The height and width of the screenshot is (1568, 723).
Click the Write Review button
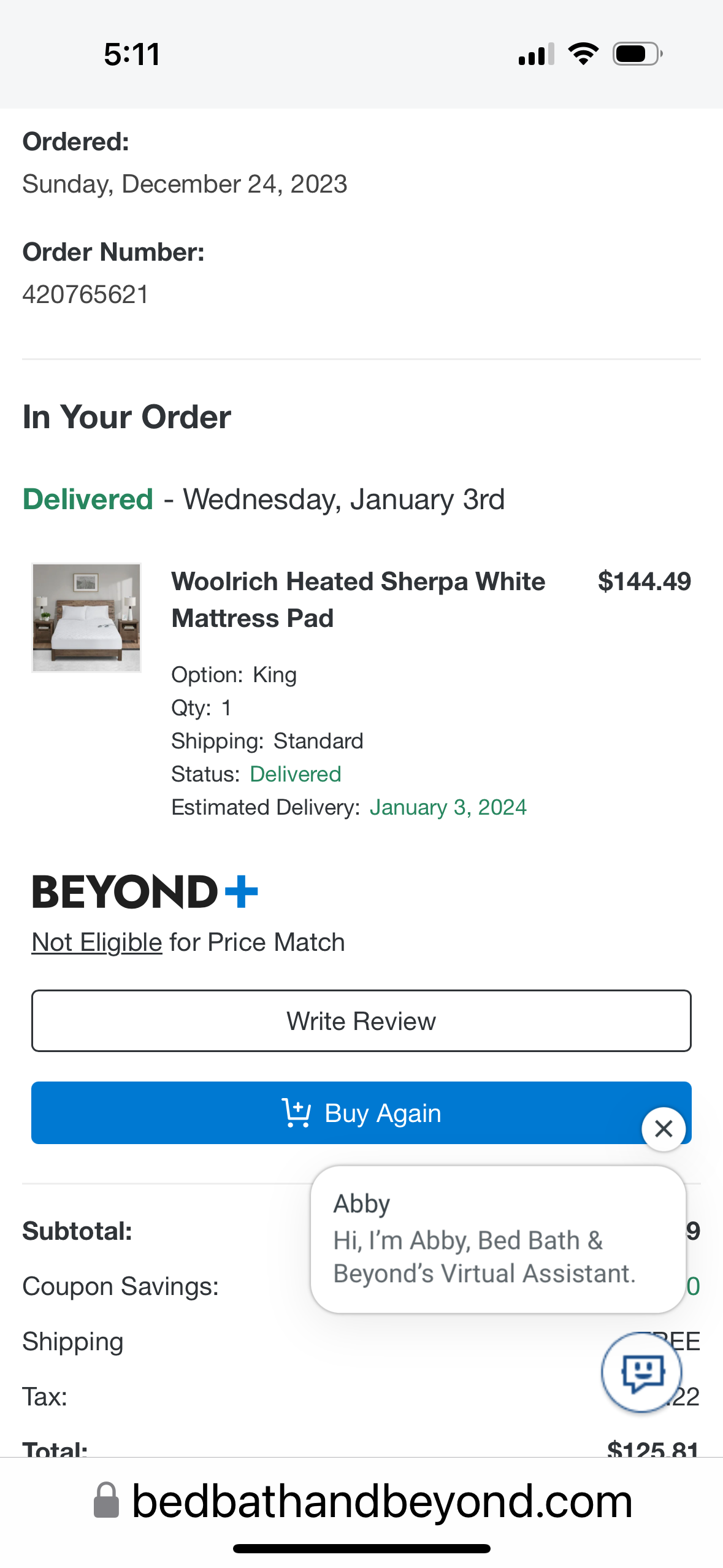click(361, 1021)
